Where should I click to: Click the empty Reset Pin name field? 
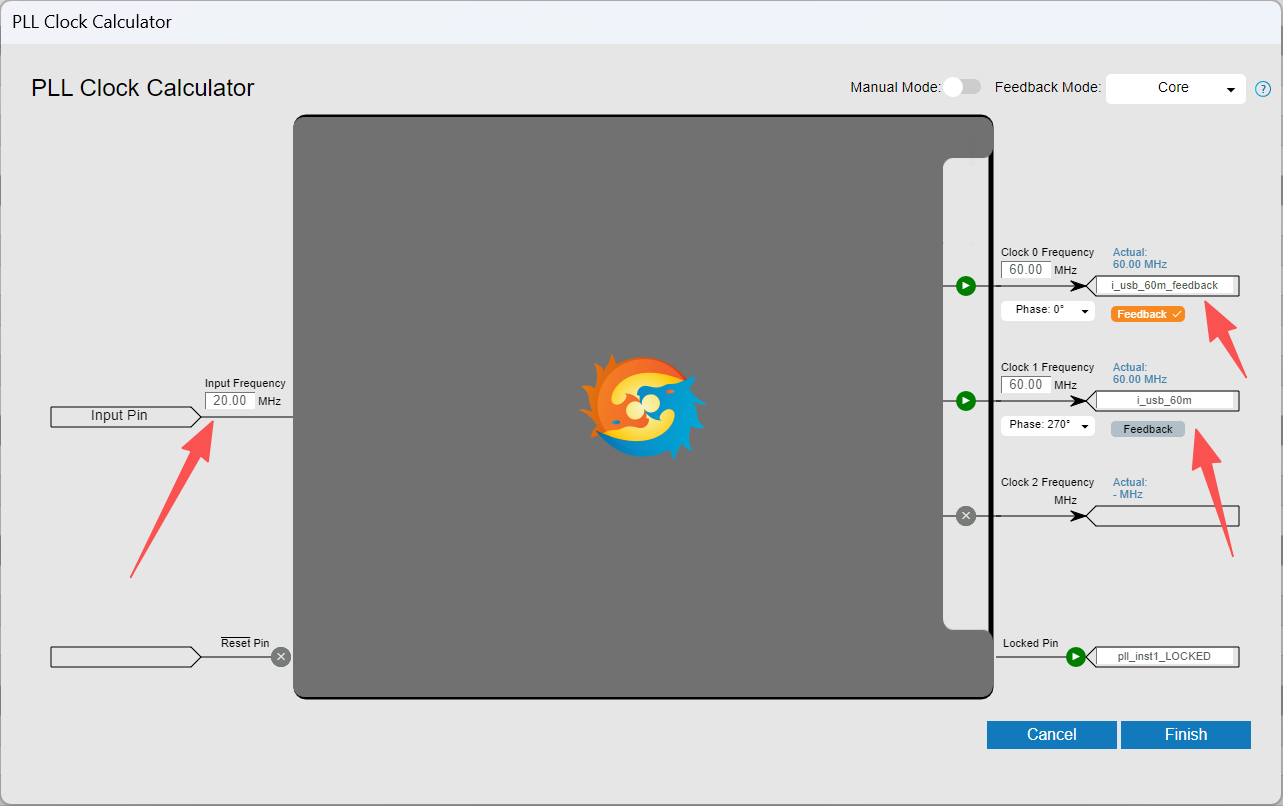pos(126,657)
